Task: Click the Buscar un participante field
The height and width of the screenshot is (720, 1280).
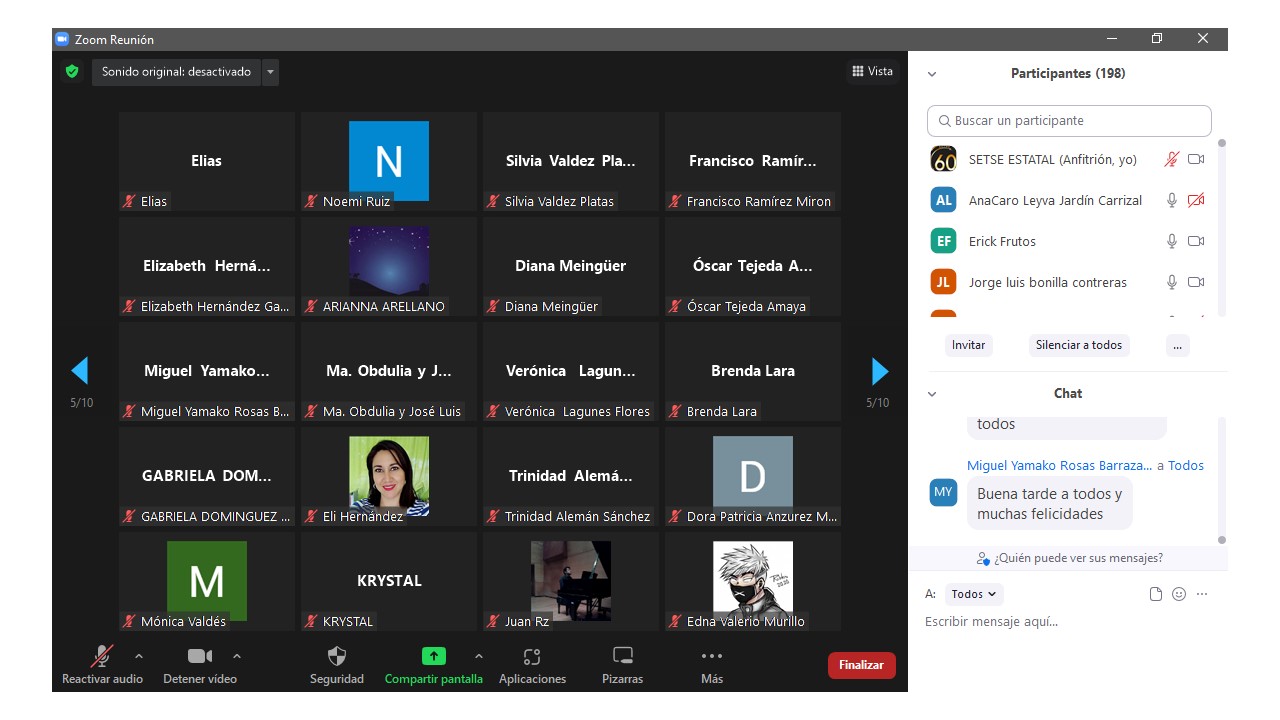Action: click(1069, 121)
